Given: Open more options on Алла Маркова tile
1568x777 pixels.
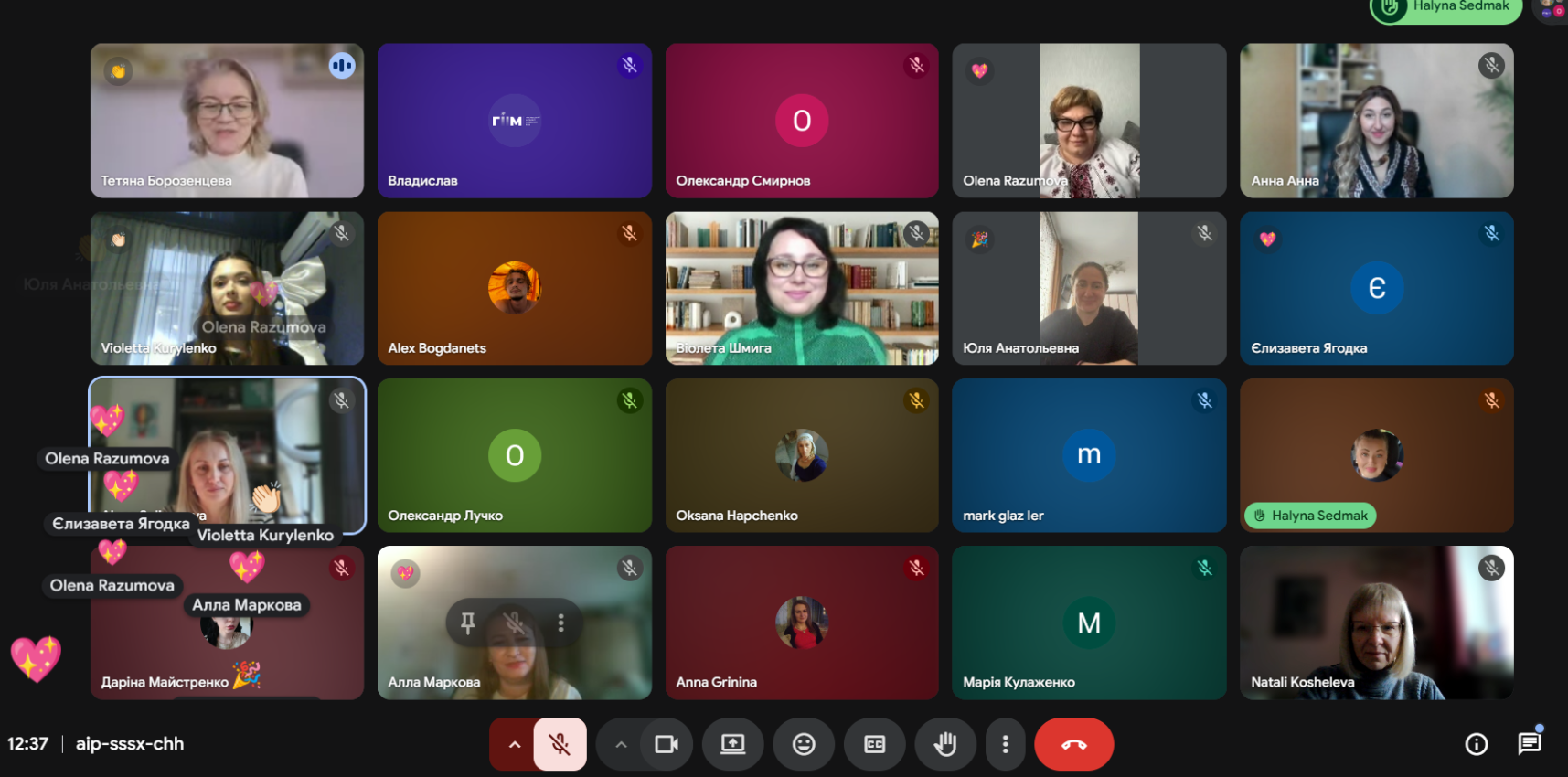Looking at the screenshot, I should (x=560, y=623).
